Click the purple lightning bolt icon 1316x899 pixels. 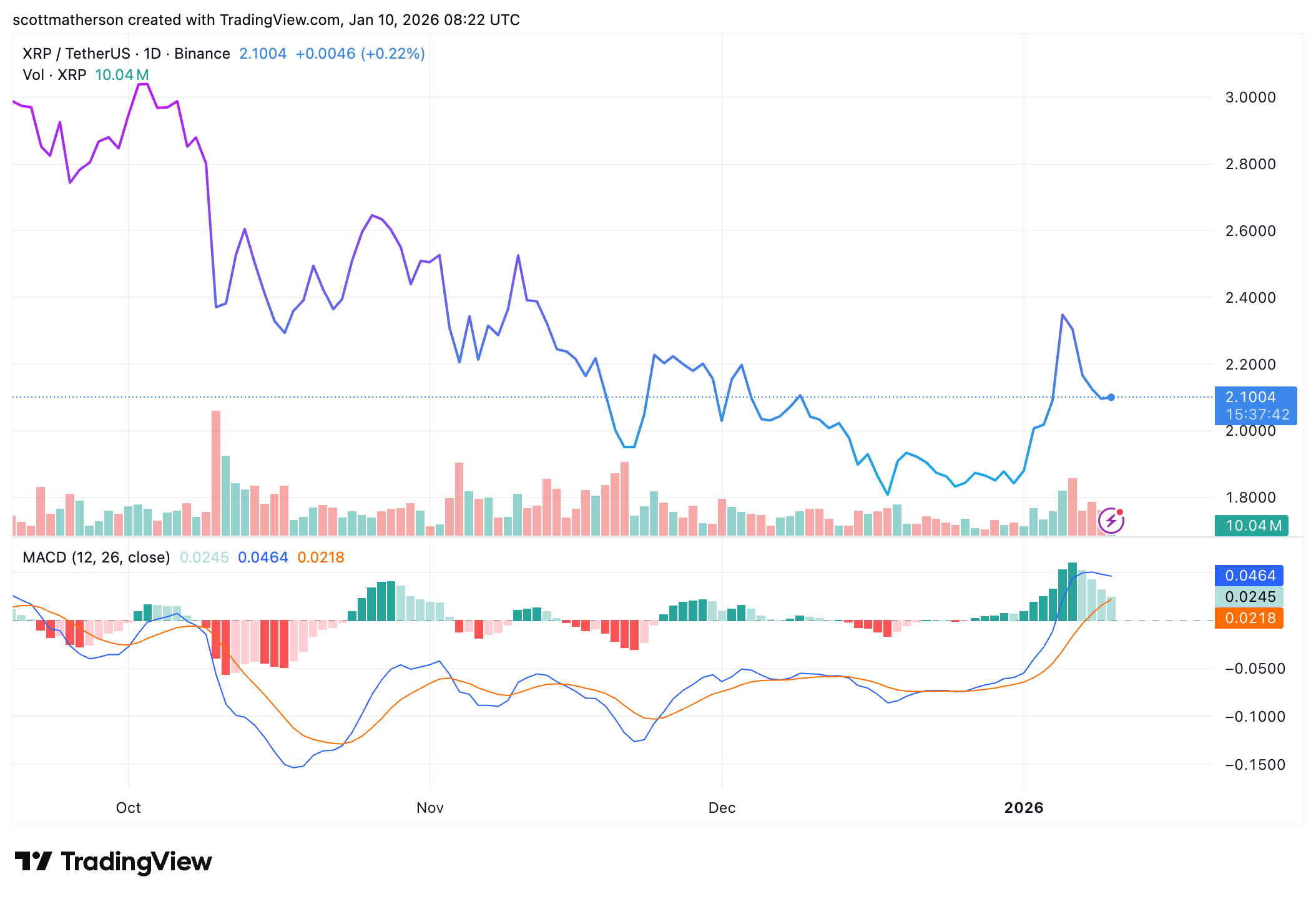coord(1111,521)
